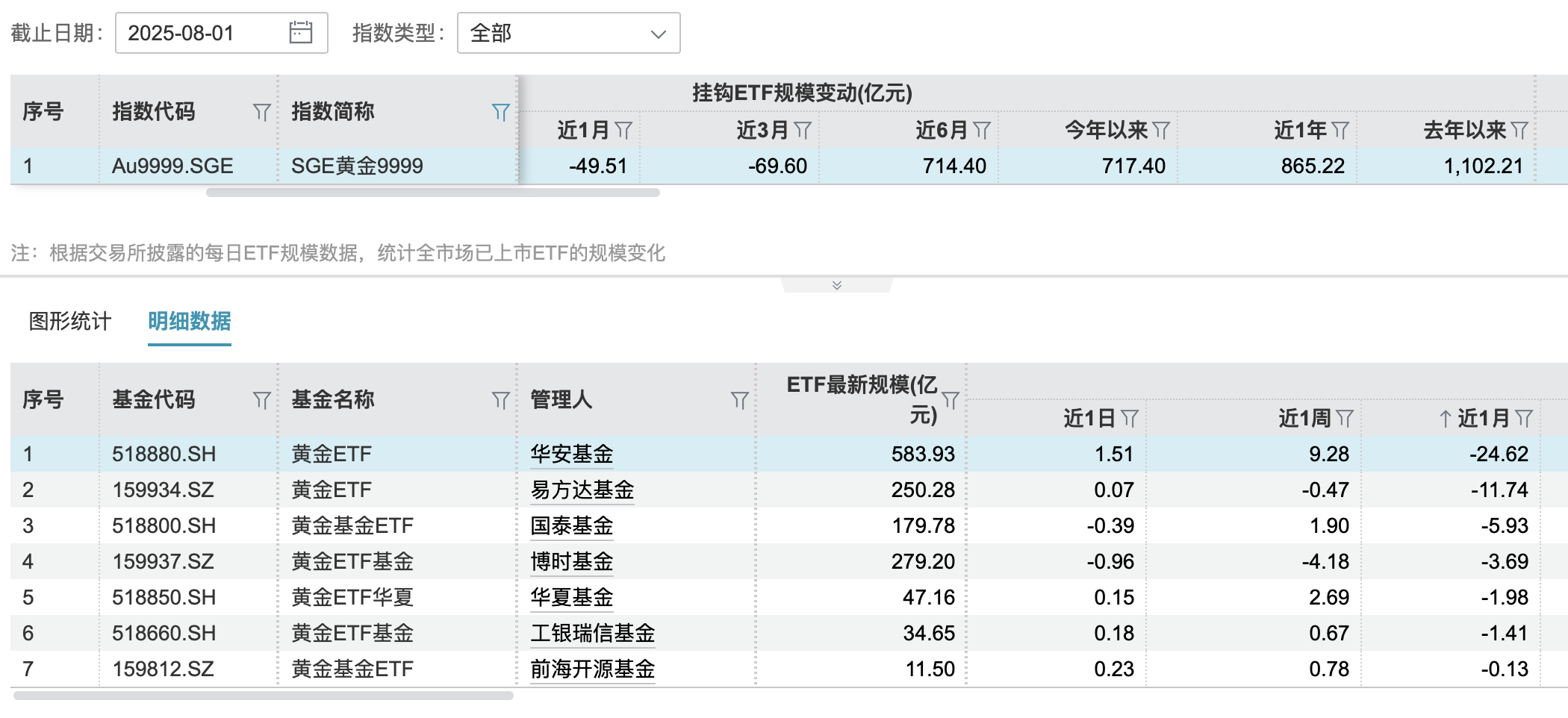
Task: Filter the 近1周 column
Action: (x=1345, y=419)
